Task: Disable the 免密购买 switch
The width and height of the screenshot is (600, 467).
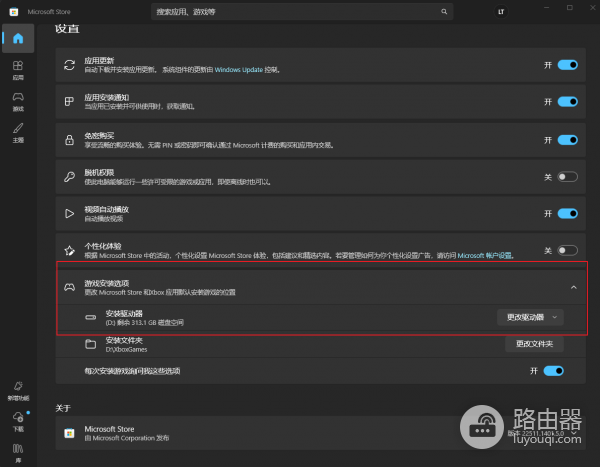Action: tap(567, 140)
